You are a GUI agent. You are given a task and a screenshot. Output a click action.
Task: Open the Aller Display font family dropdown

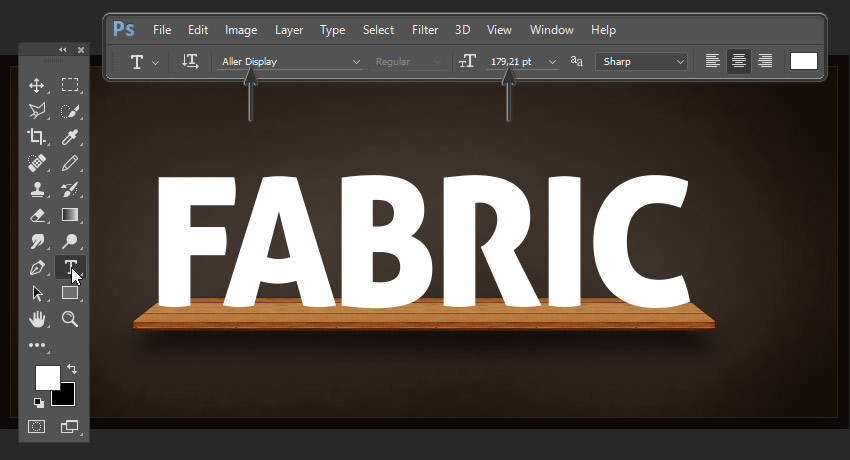click(x=290, y=62)
